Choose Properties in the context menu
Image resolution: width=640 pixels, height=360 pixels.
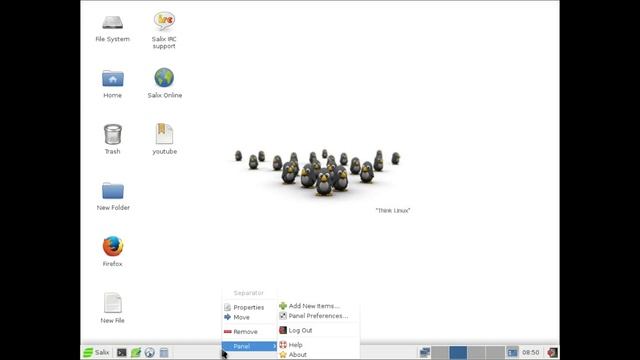point(249,307)
